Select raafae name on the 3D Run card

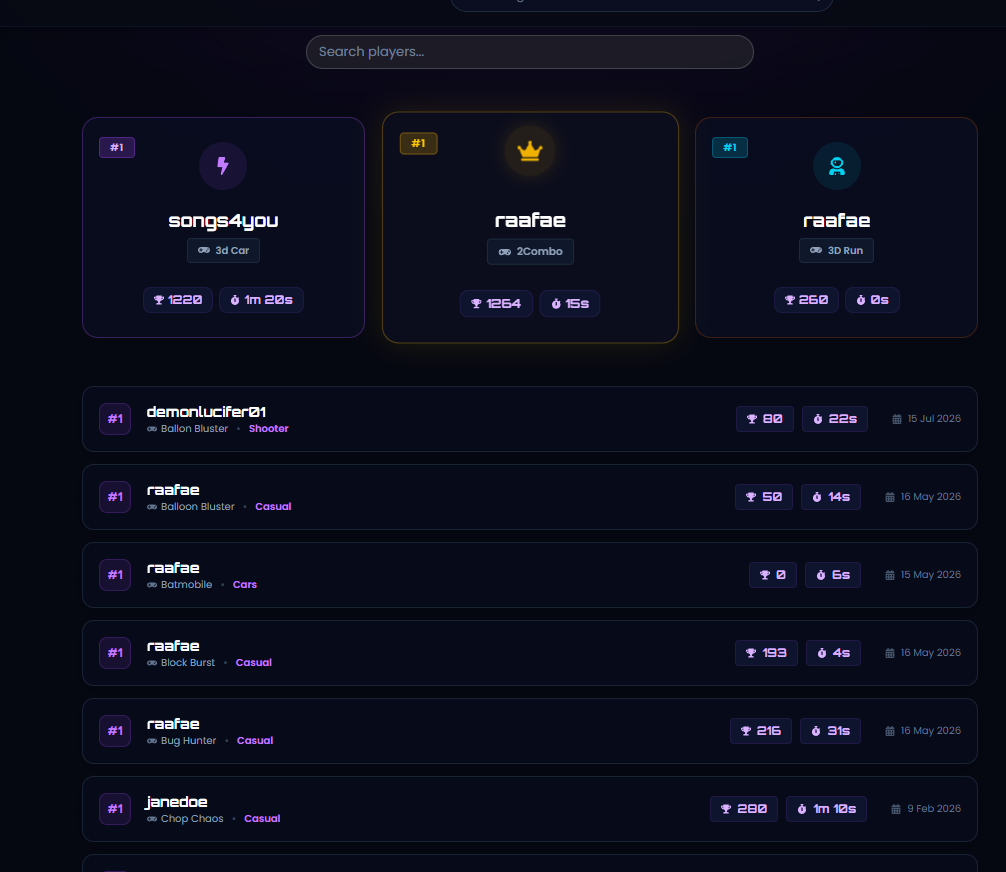tap(837, 221)
